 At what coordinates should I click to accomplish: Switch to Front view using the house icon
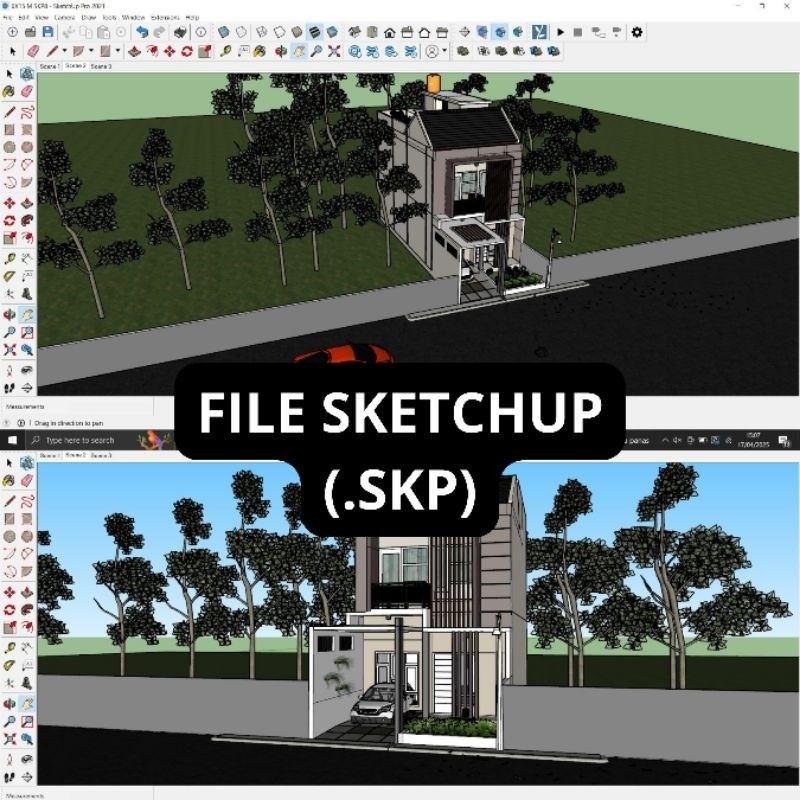[x=389, y=32]
